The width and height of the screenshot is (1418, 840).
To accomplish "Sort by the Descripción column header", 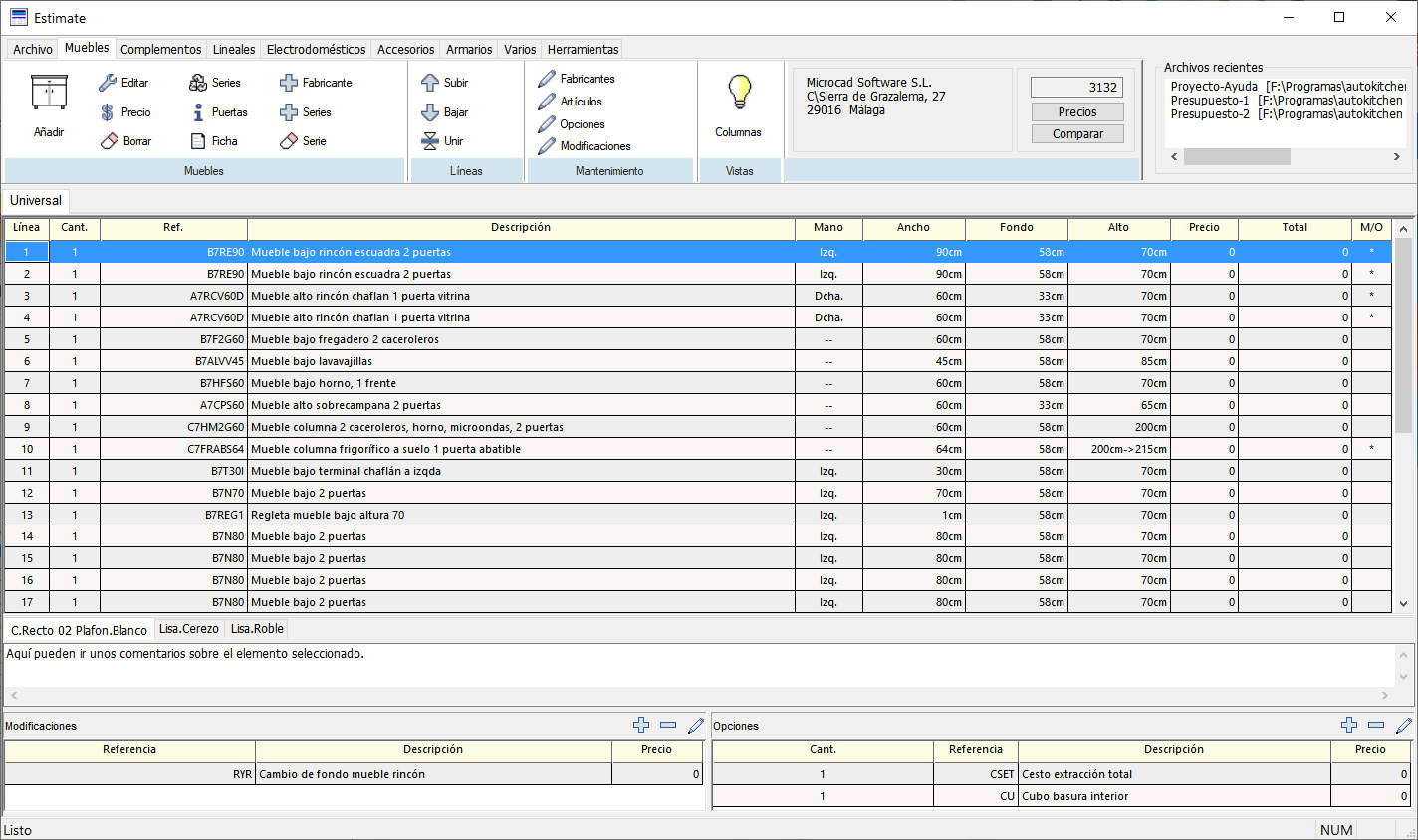I will [x=521, y=228].
